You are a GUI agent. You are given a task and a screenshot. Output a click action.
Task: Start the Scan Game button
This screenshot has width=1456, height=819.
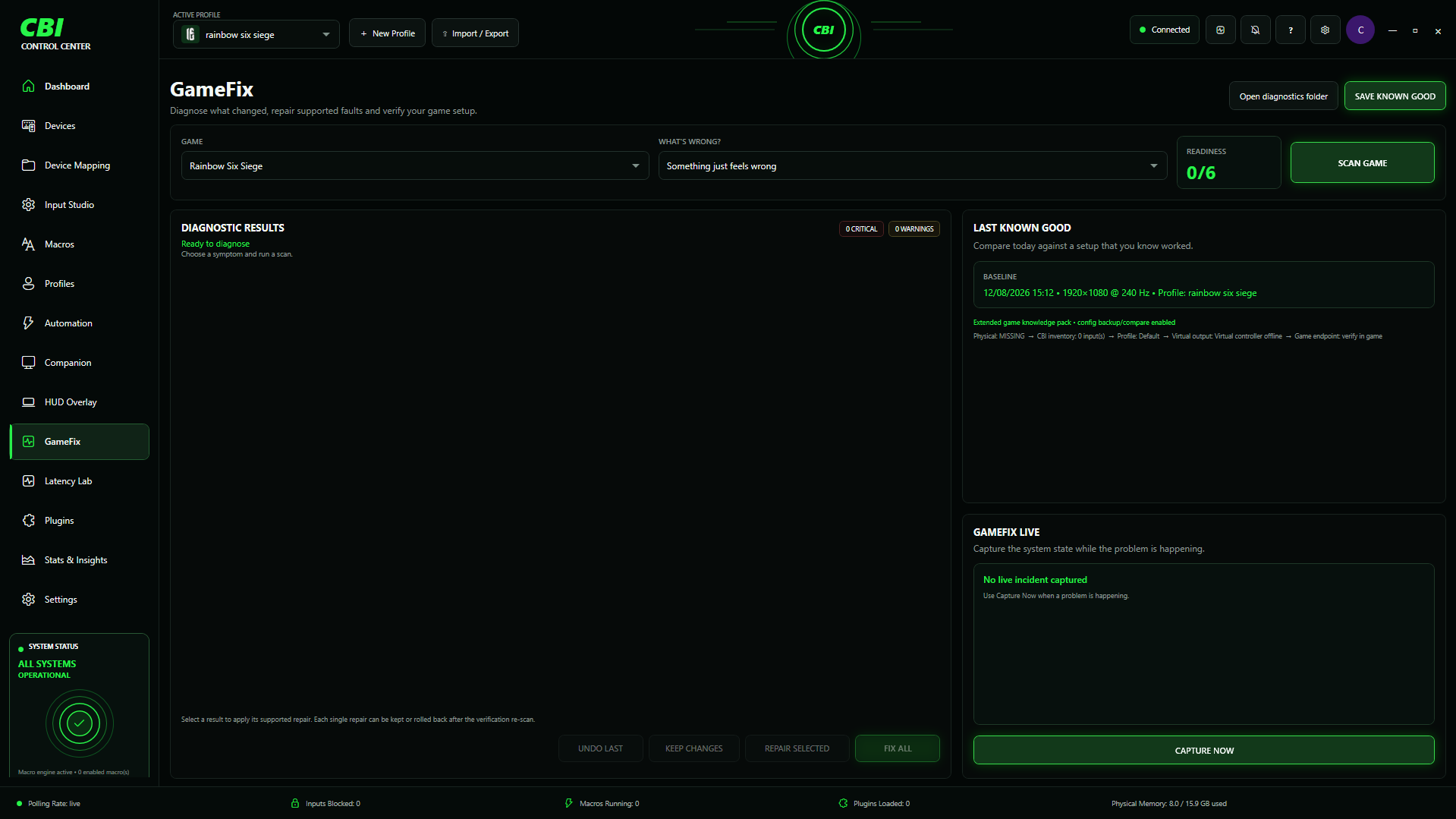click(1362, 162)
